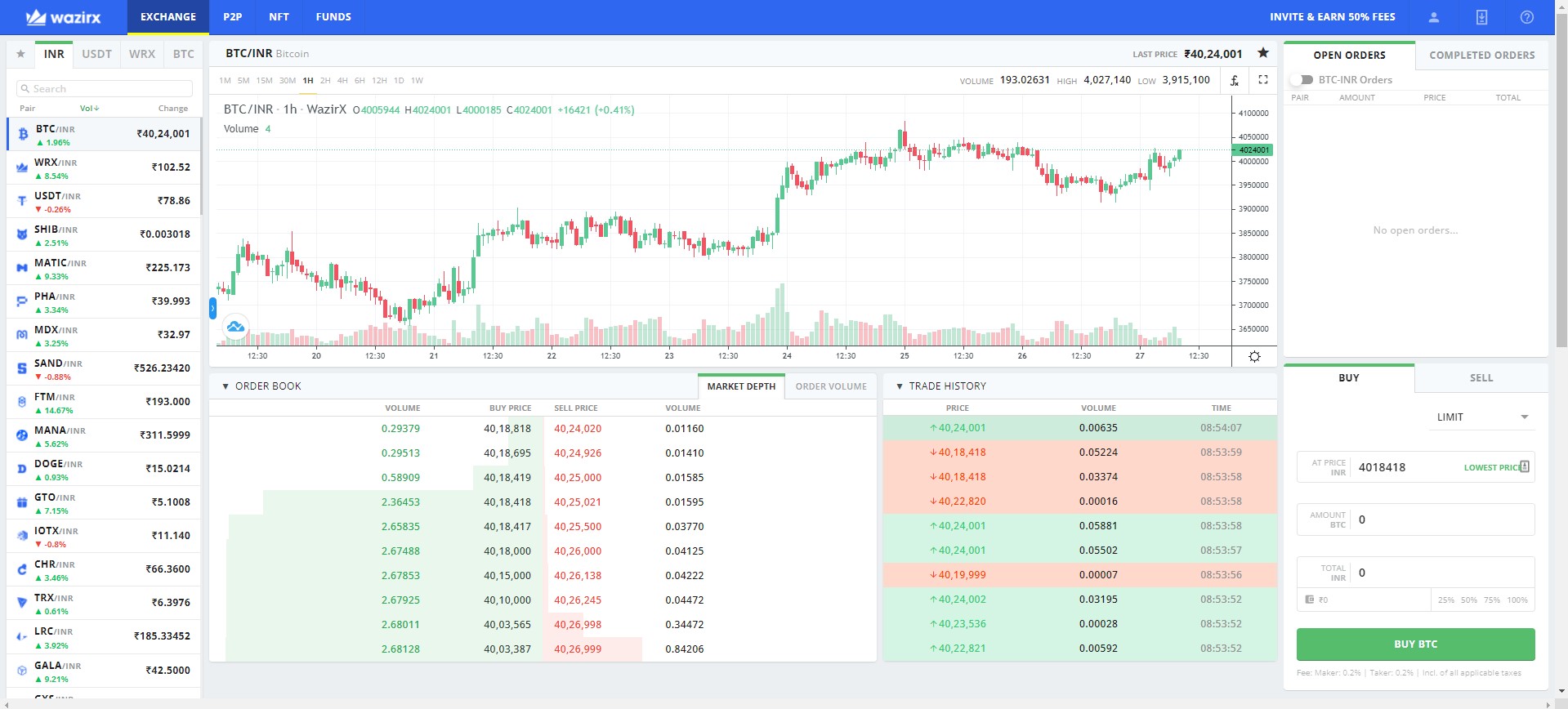Screen dimensions: 1568x709
Task: Open the LIMIT order type dropdown
Action: [1482, 417]
